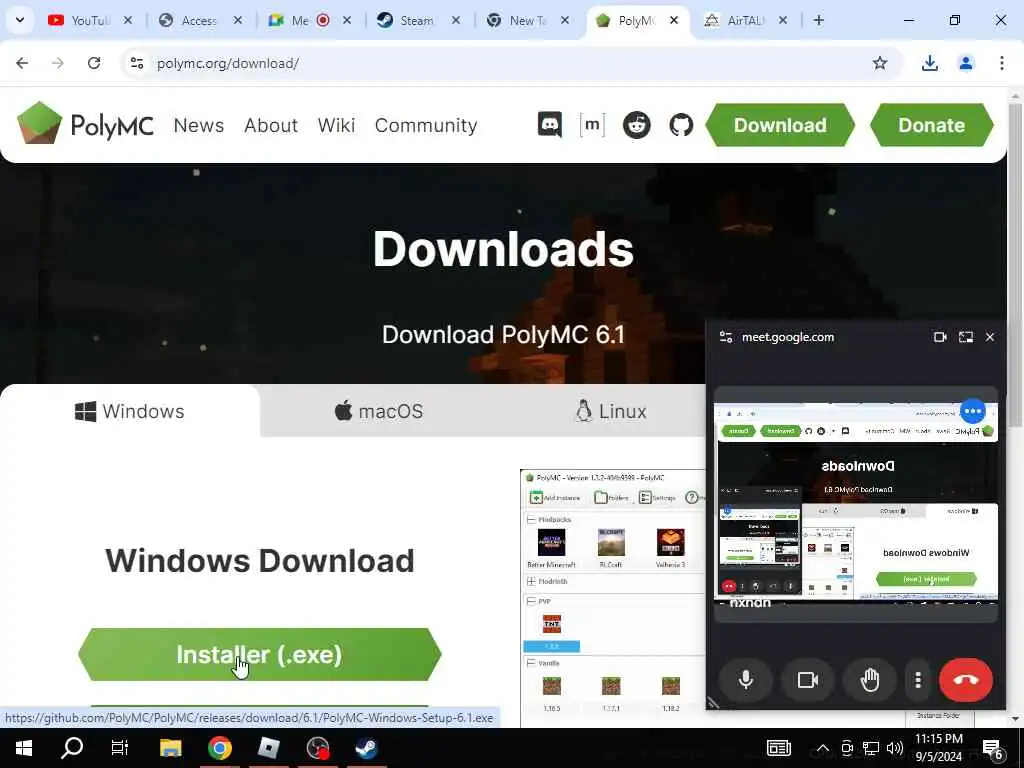
Task: Select the Linux download tab
Action: point(611,411)
